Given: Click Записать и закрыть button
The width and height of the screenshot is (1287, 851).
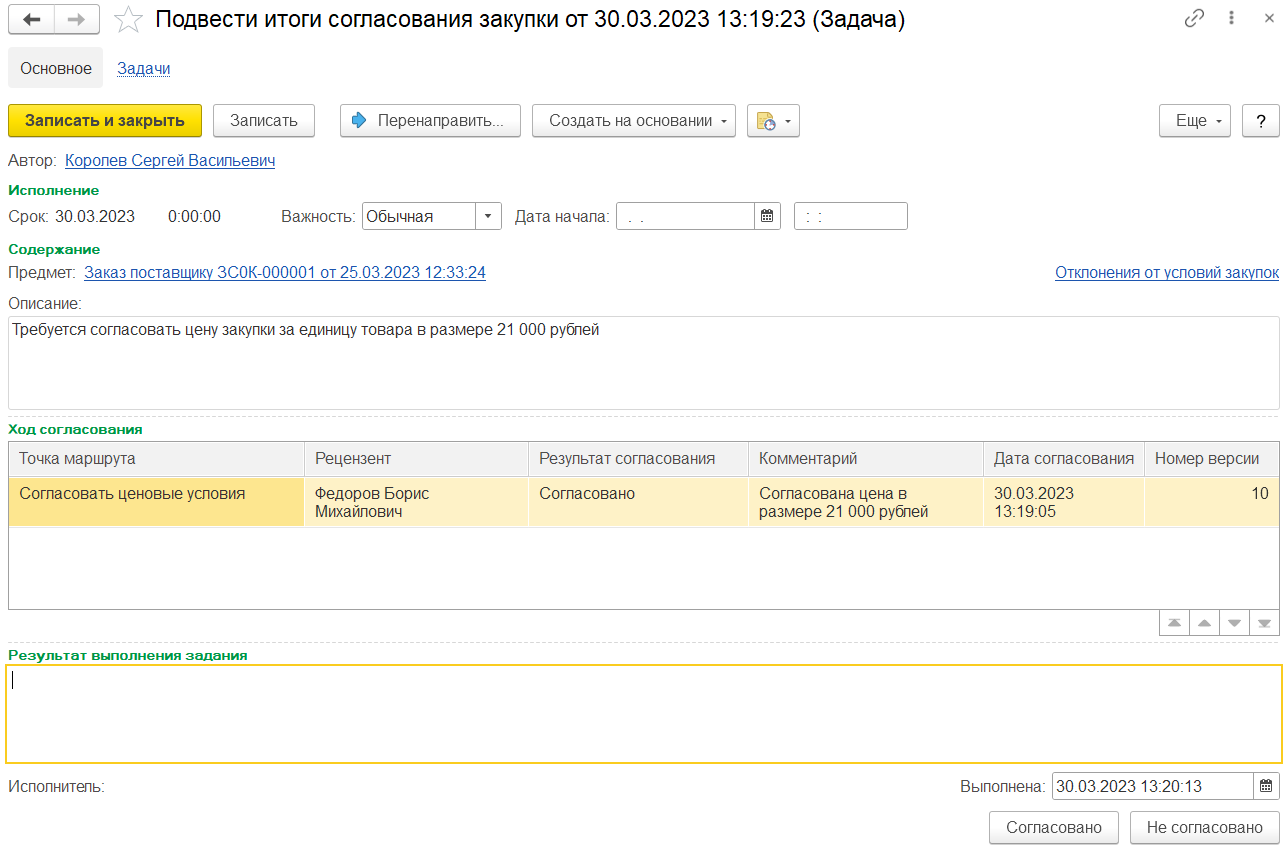Looking at the screenshot, I should click(x=105, y=120).
